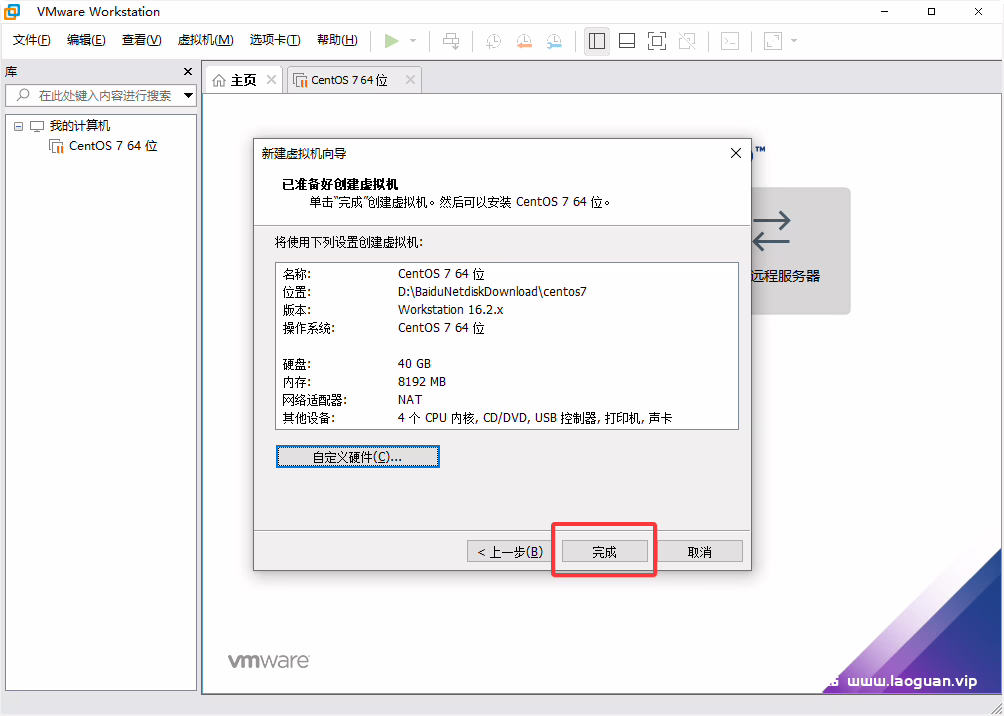Click the 完成 button to create the VM

(604, 551)
